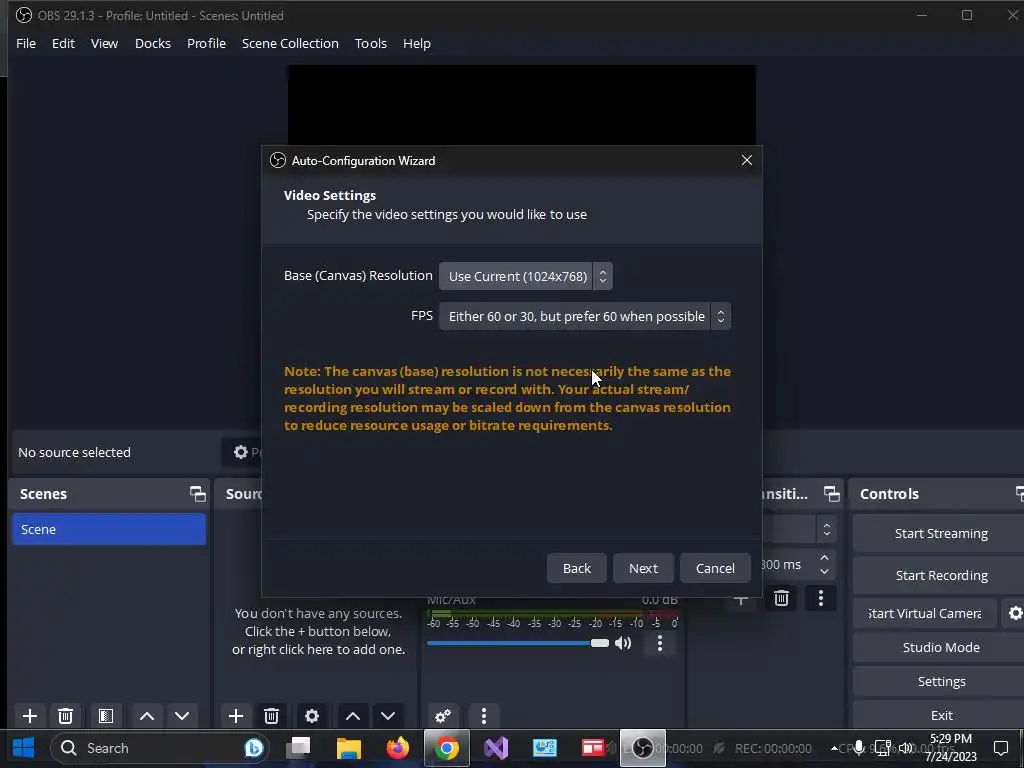Open Visual Studio from taskbar
Viewport: 1024px width, 768px height.
[496, 748]
